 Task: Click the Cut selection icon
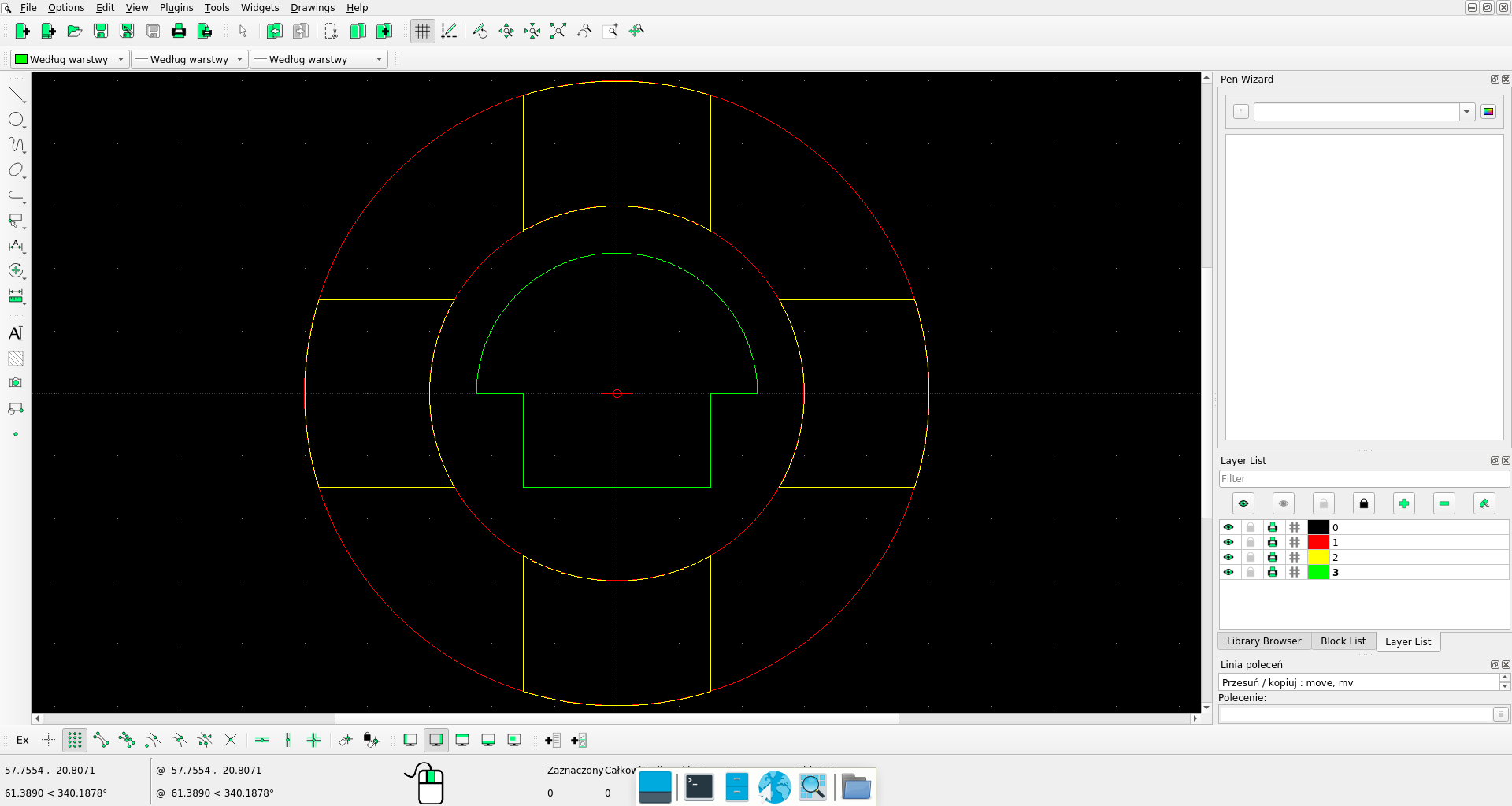pos(332,31)
